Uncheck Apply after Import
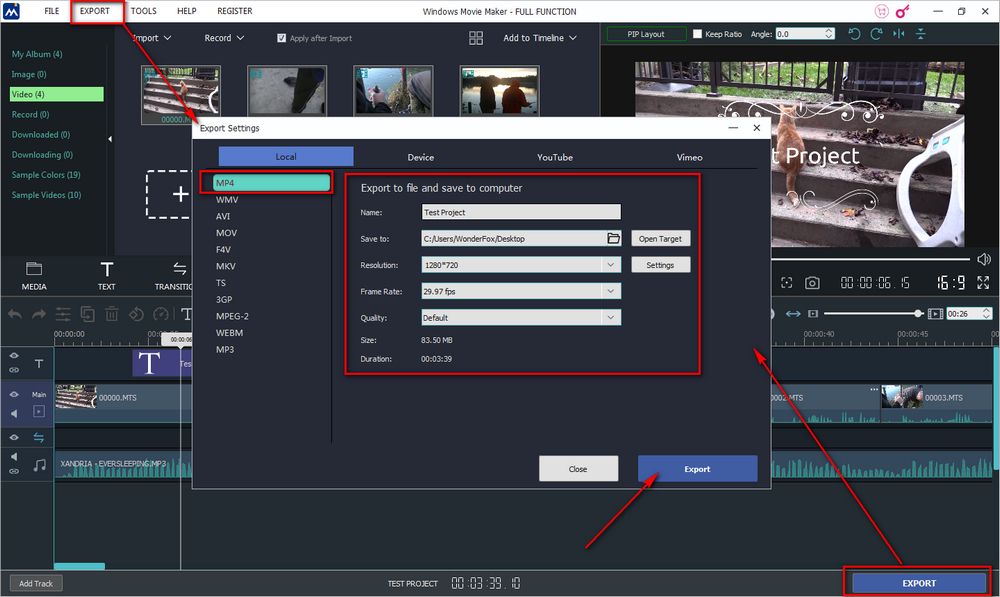 coord(282,38)
